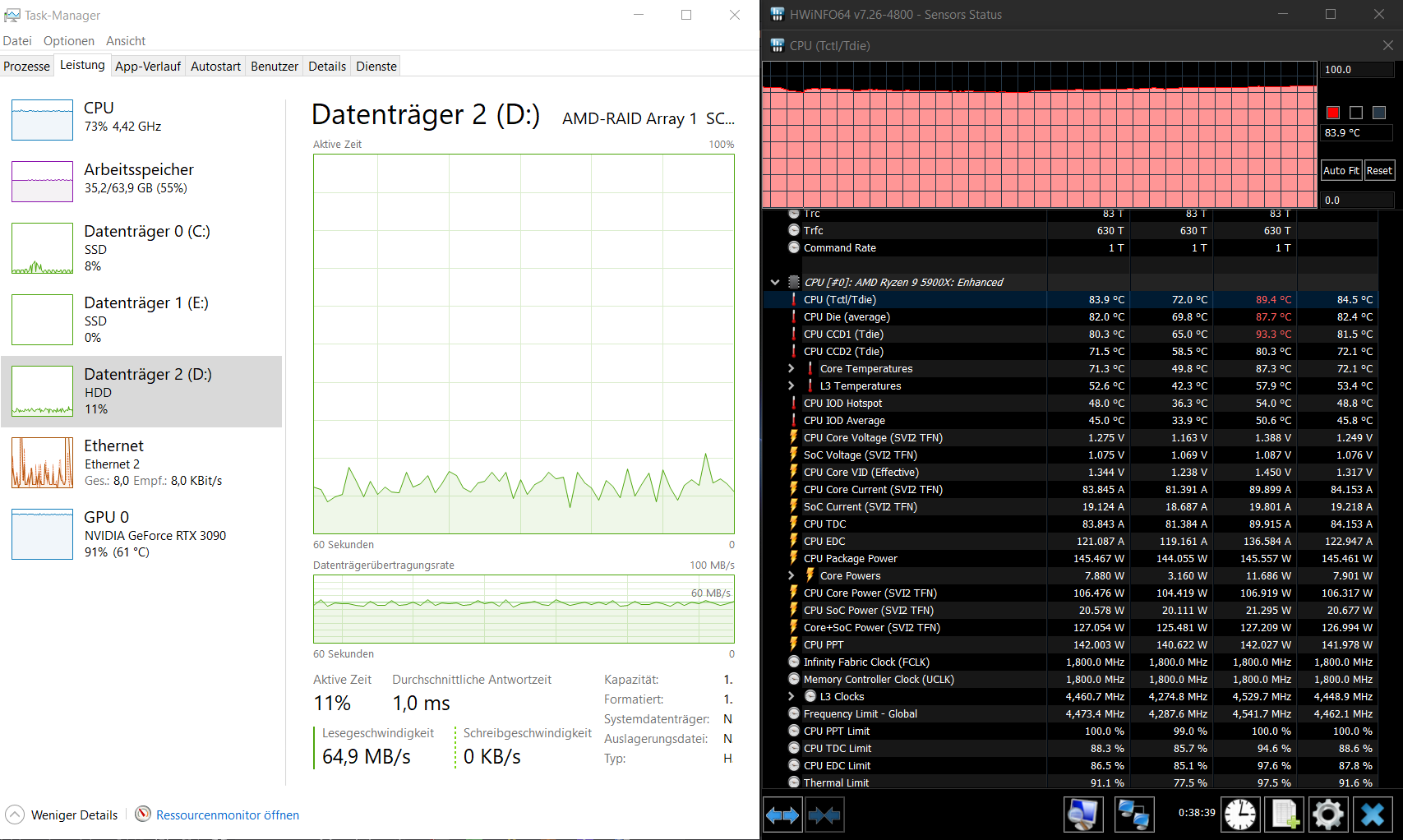
Task: Select Datenträger 1 (E:) in sidebar
Action: point(141,320)
